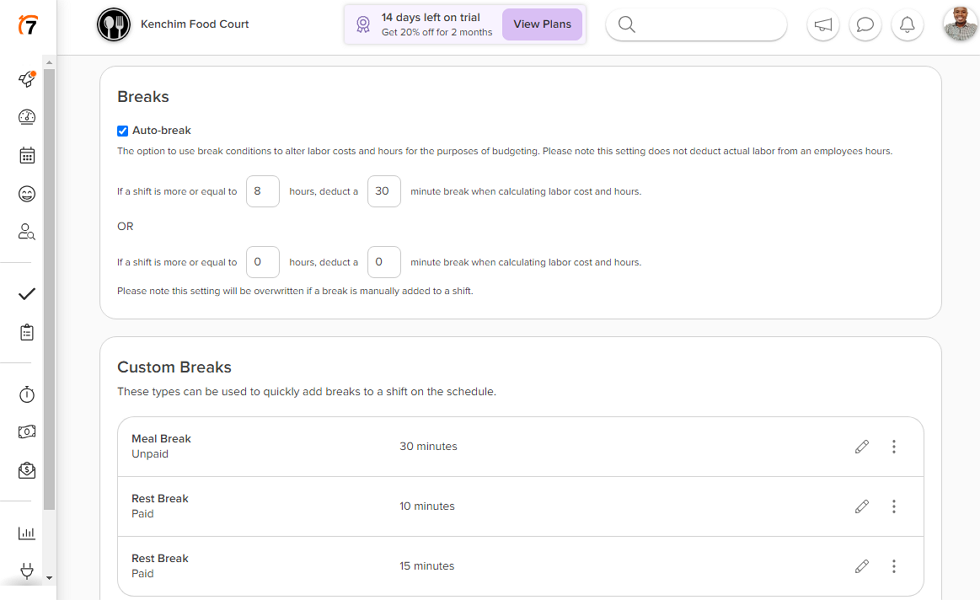Click the 'Get 20% off for 2 months' text

coord(437,32)
